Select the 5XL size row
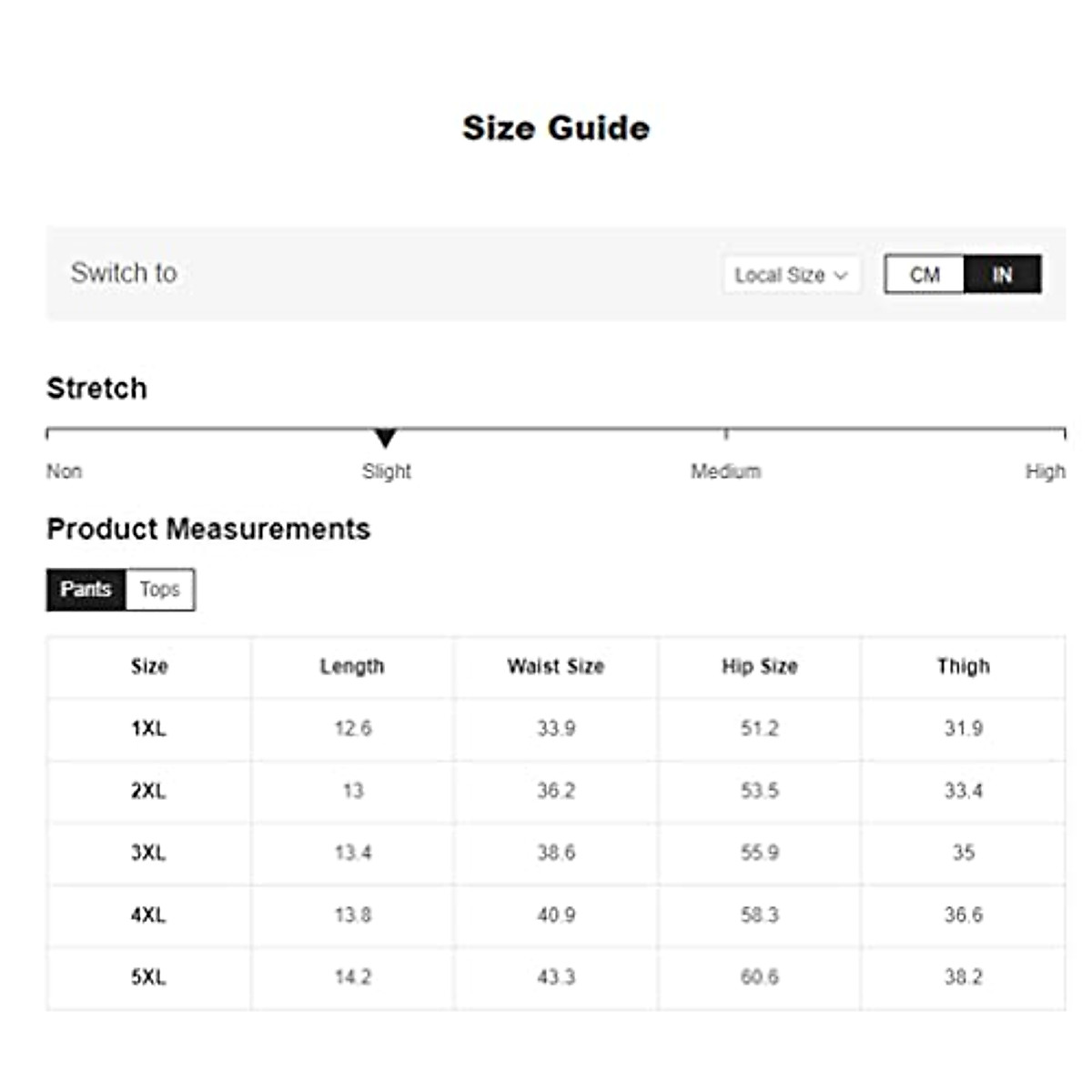This screenshot has width=1092, height=1092. pos(148,977)
